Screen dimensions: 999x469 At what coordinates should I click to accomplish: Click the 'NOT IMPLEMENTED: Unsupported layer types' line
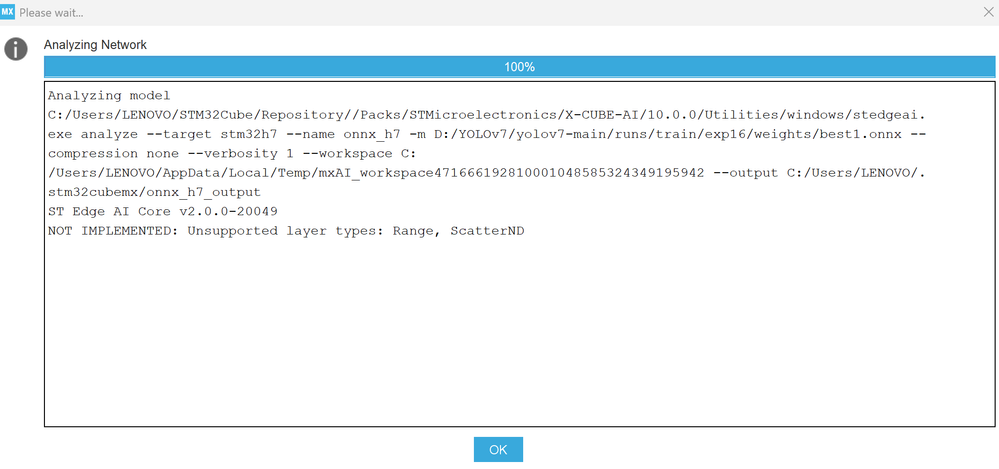(x=286, y=231)
